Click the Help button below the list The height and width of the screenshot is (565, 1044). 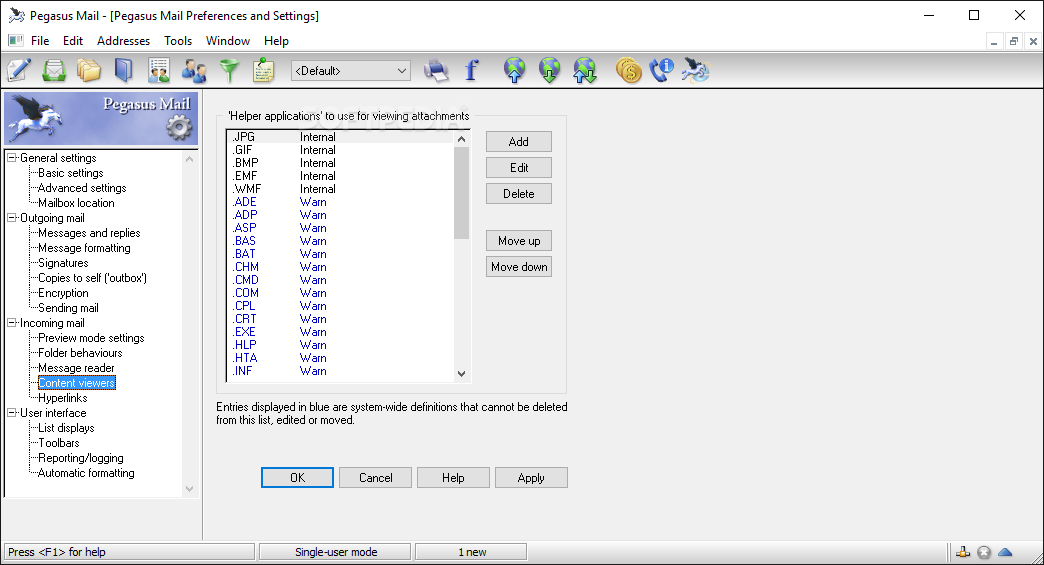pos(453,478)
